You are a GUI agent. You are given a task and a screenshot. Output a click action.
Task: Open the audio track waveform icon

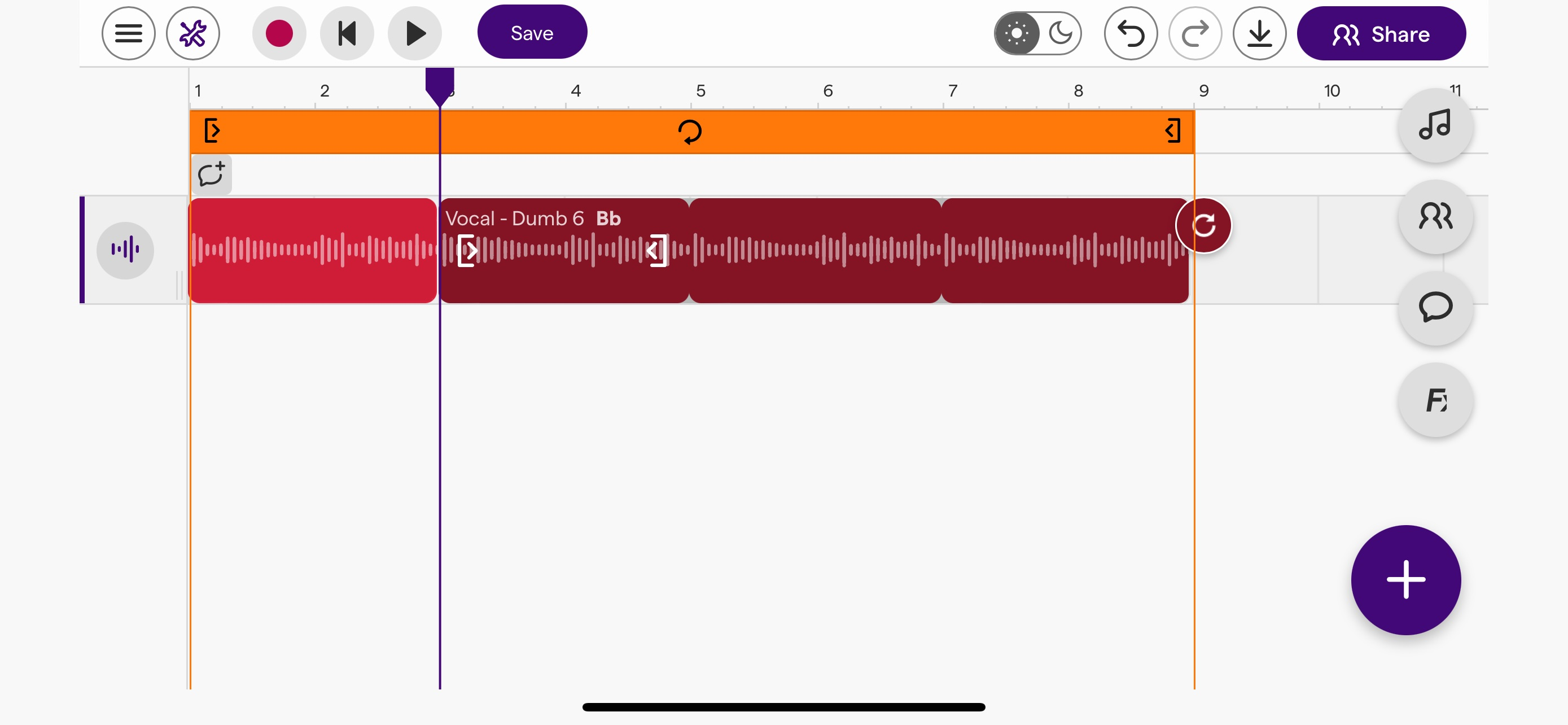point(125,250)
